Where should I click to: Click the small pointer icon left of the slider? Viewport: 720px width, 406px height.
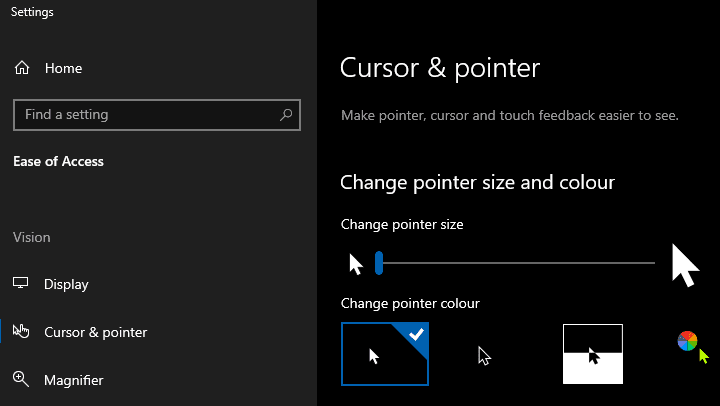click(x=356, y=265)
